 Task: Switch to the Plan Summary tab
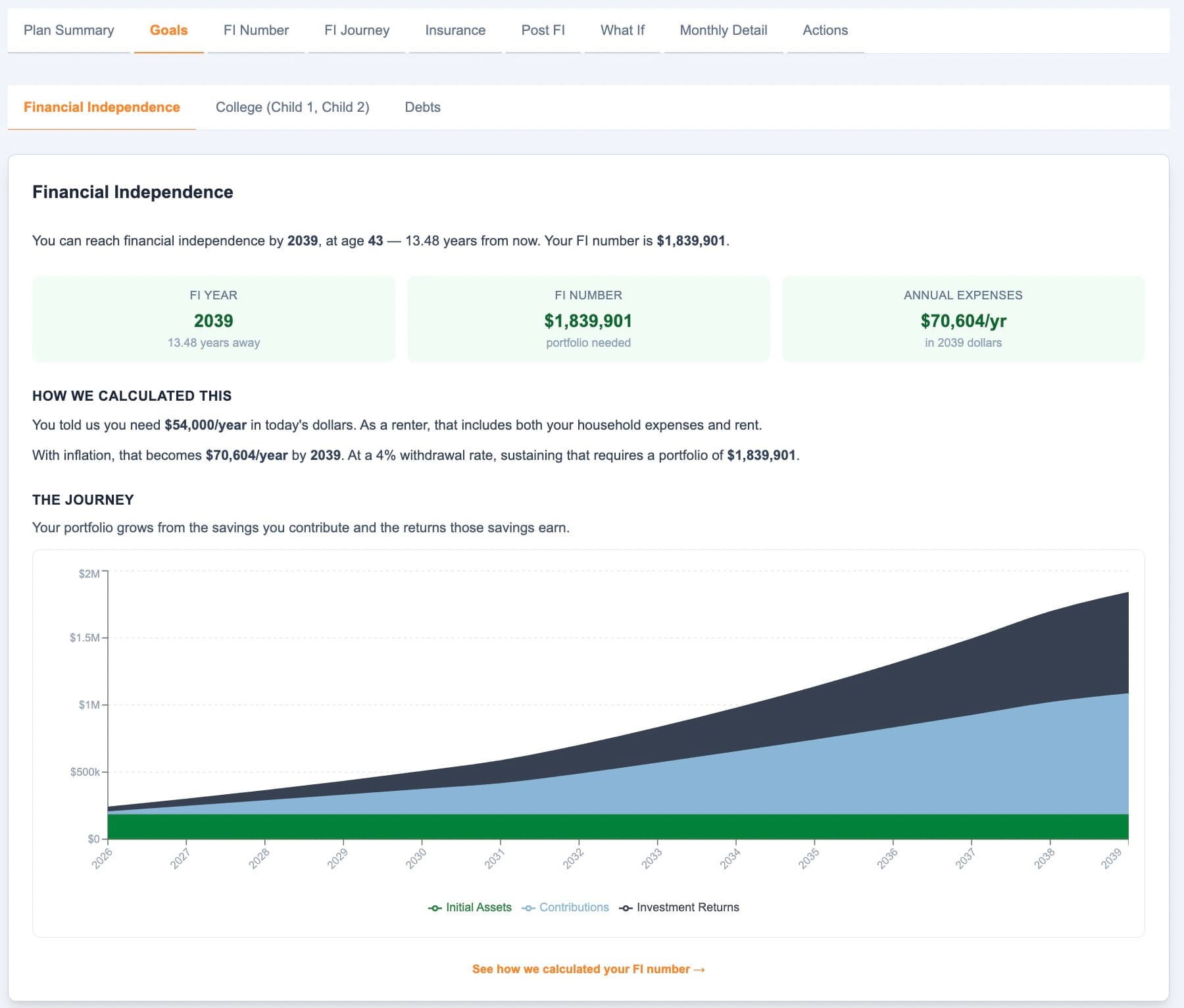coord(68,30)
